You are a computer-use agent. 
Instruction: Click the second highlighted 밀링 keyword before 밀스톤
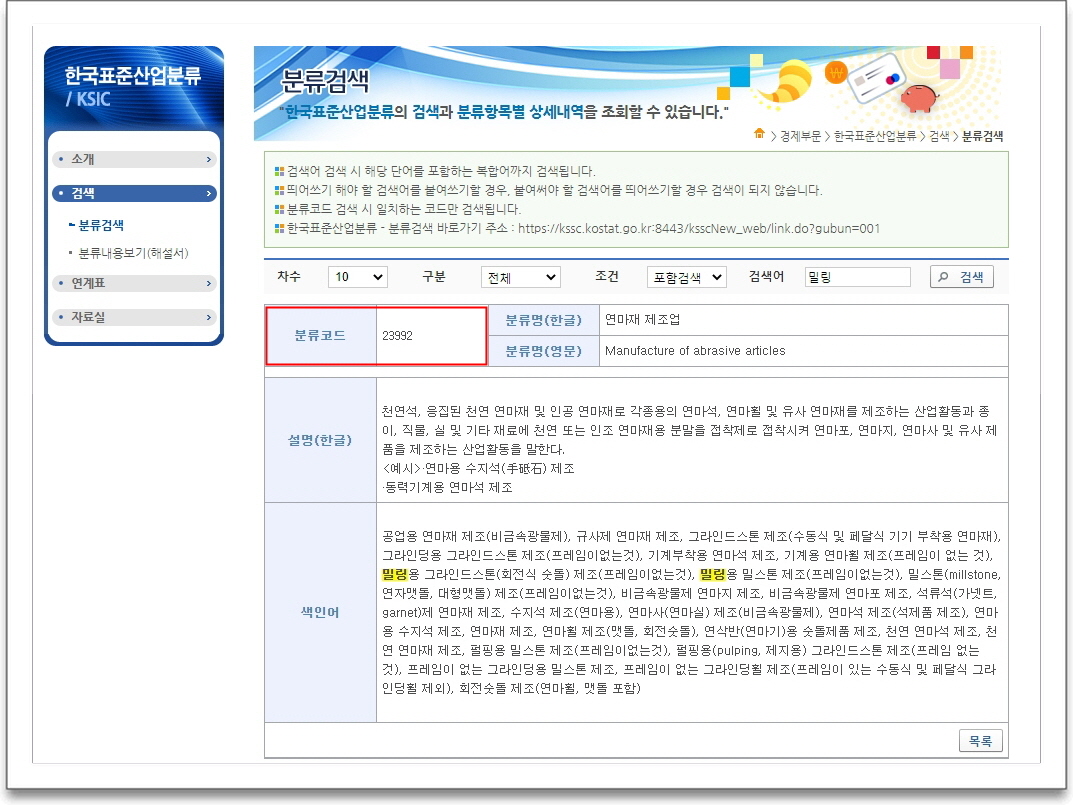coord(712,574)
